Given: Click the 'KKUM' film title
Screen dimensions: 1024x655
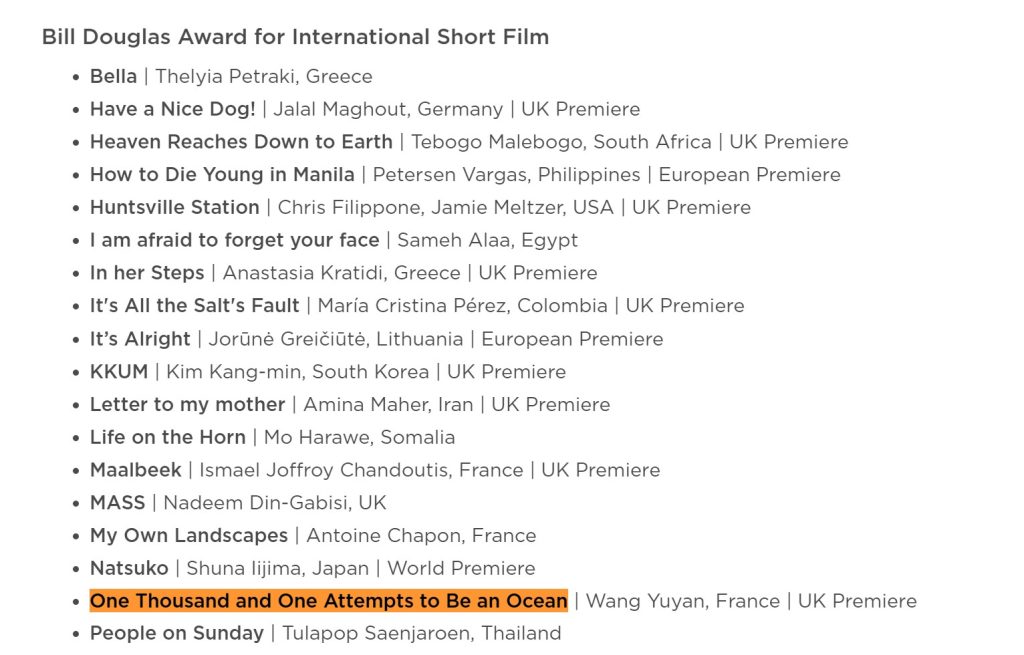Looking at the screenshot, I should [119, 372].
